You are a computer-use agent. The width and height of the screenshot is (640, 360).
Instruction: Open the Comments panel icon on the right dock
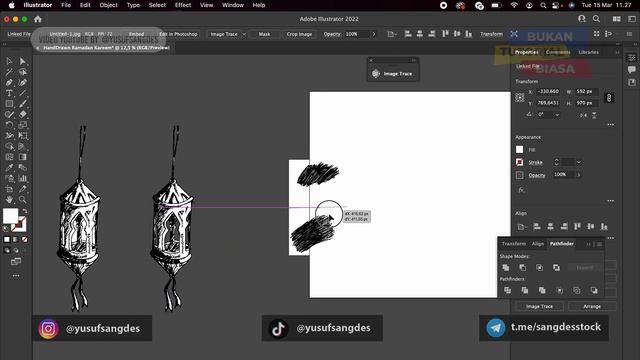click(x=632, y=70)
